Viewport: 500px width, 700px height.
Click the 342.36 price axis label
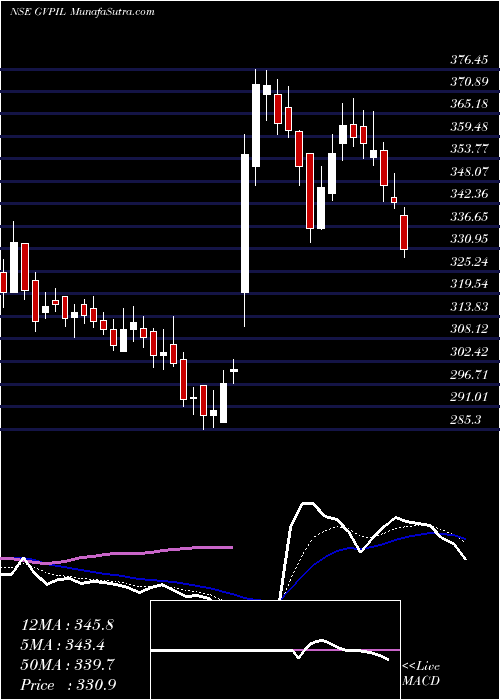tap(468, 195)
